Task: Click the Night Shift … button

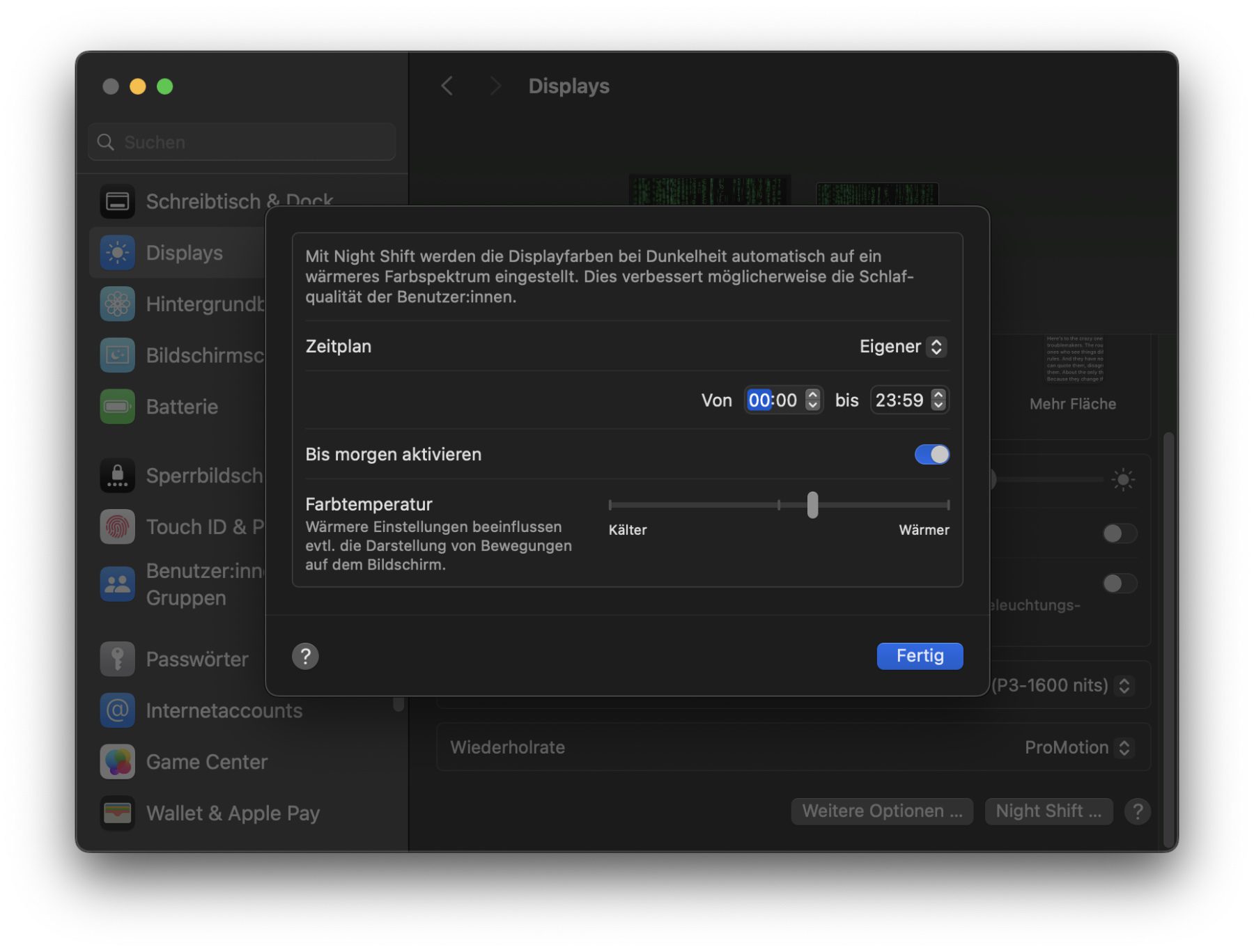Action: tap(1048, 811)
